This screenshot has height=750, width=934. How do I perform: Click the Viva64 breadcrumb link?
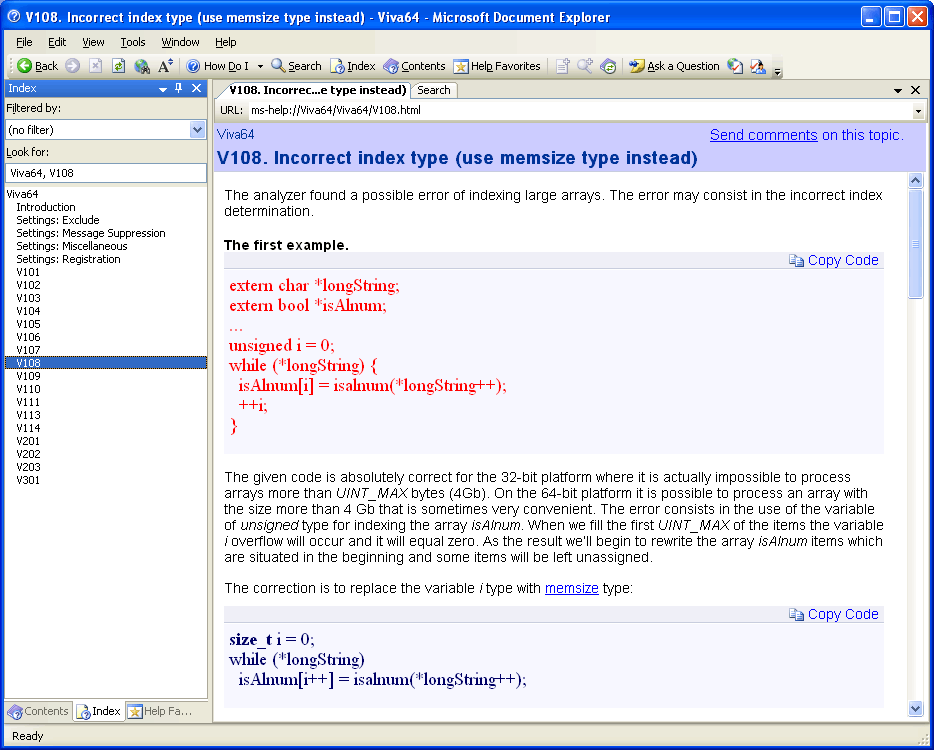click(x=236, y=135)
